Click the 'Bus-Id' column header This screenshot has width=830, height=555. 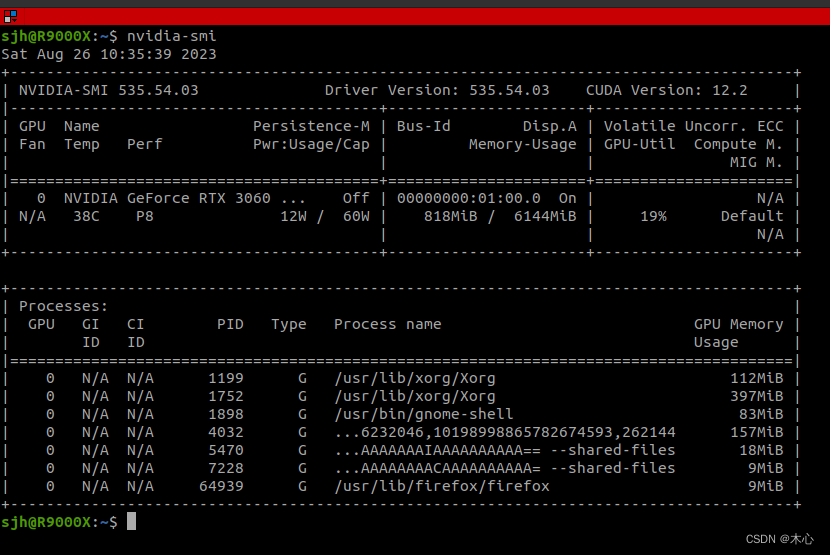pyautogui.click(x=423, y=127)
